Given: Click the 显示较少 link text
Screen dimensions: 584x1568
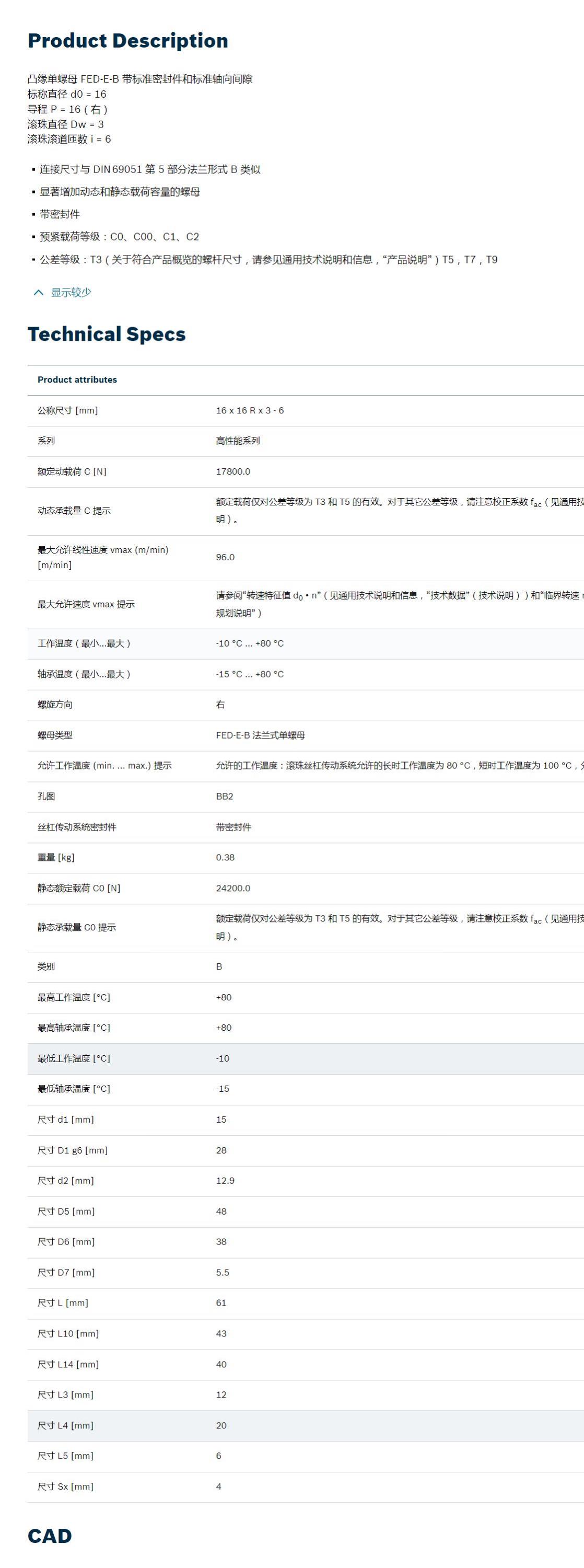Looking at the screenshot, I should [71, 292].
